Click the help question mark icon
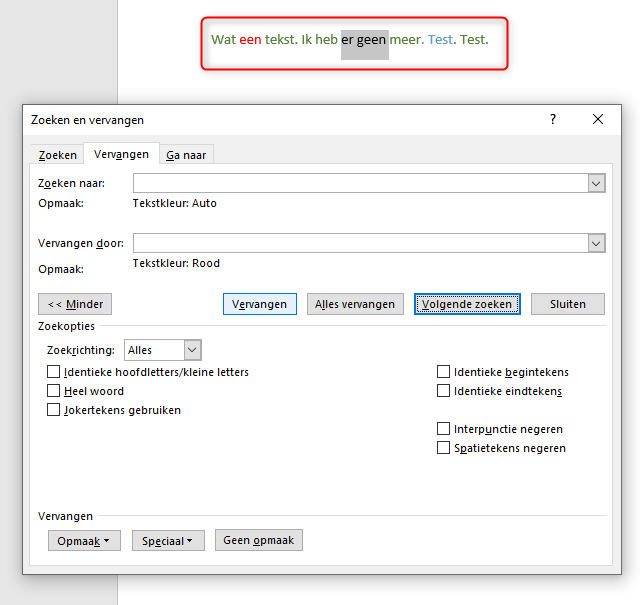 (x=553, y=119)
